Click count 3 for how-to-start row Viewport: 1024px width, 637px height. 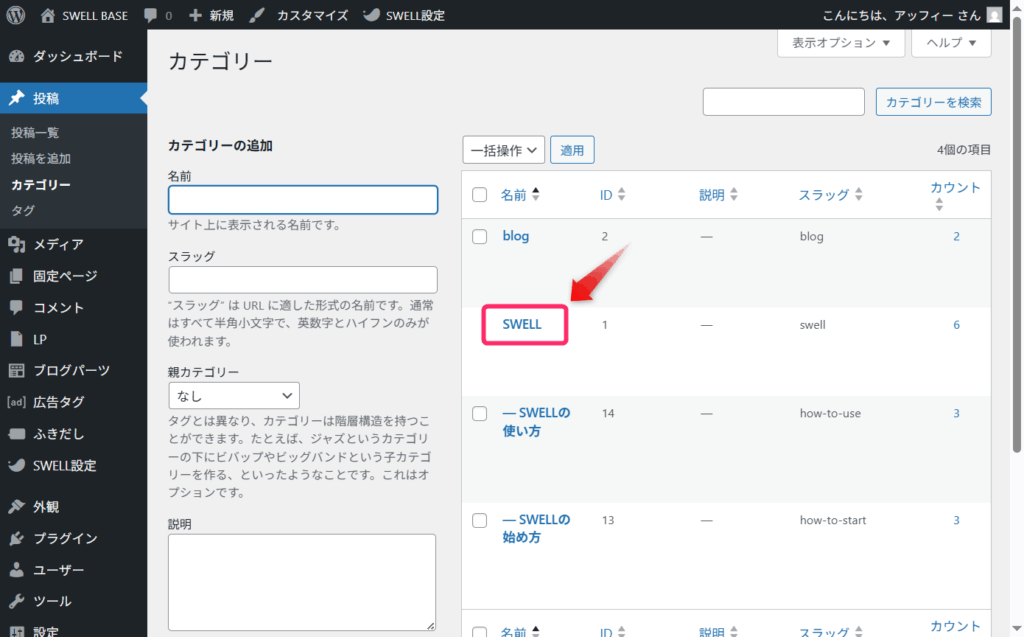tap(956, 521)
